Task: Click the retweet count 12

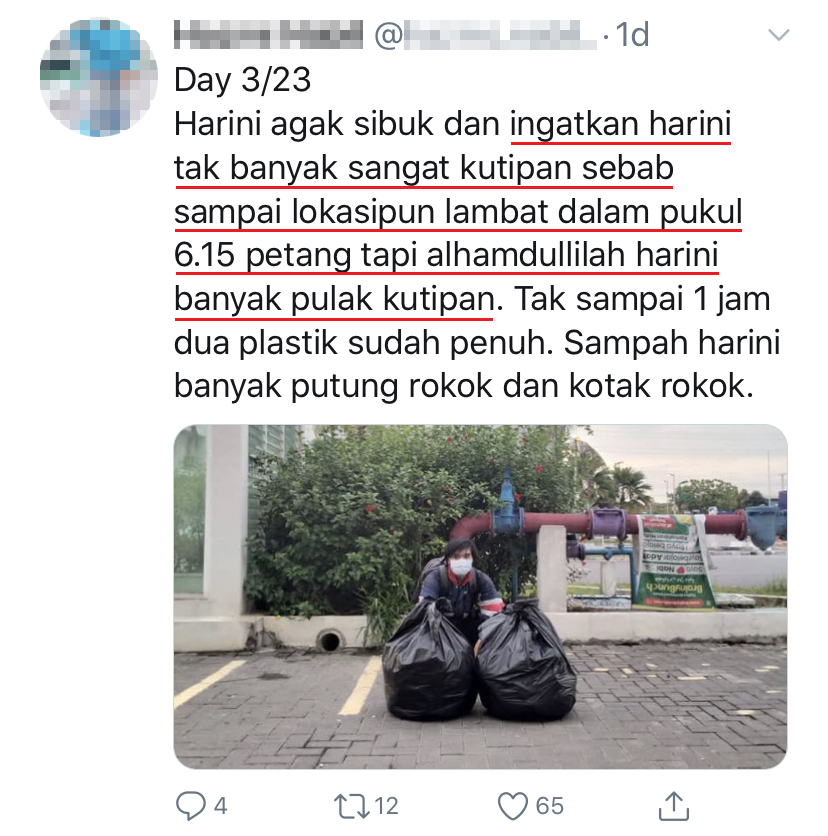Action: 387,806
